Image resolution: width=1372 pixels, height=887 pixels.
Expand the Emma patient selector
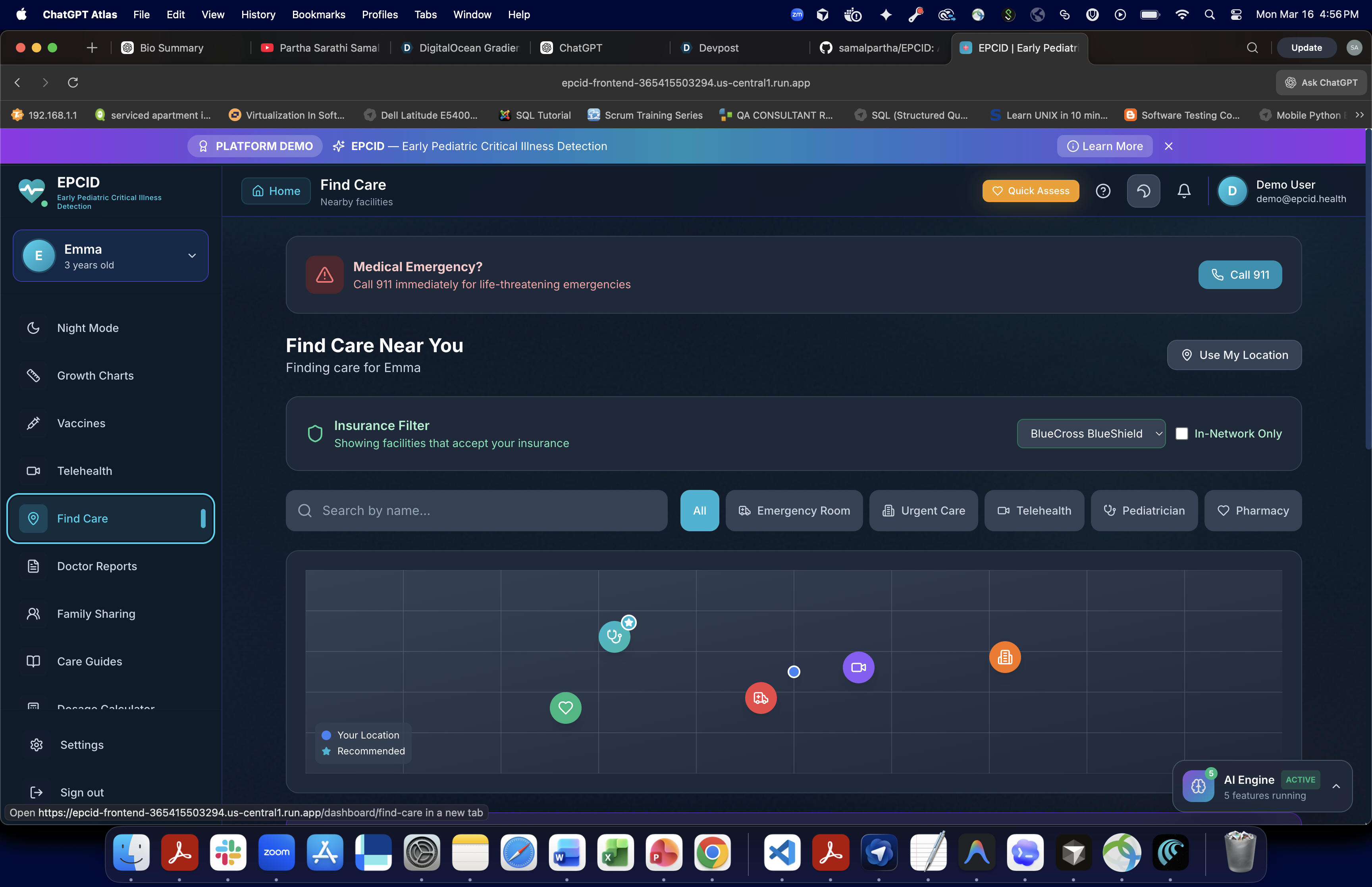[110, 256]
